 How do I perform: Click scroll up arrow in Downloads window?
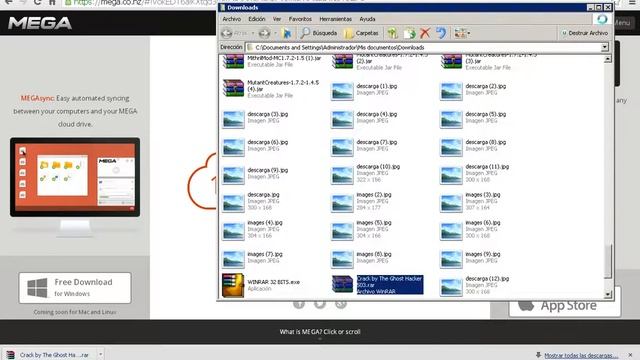pos(608,59)
